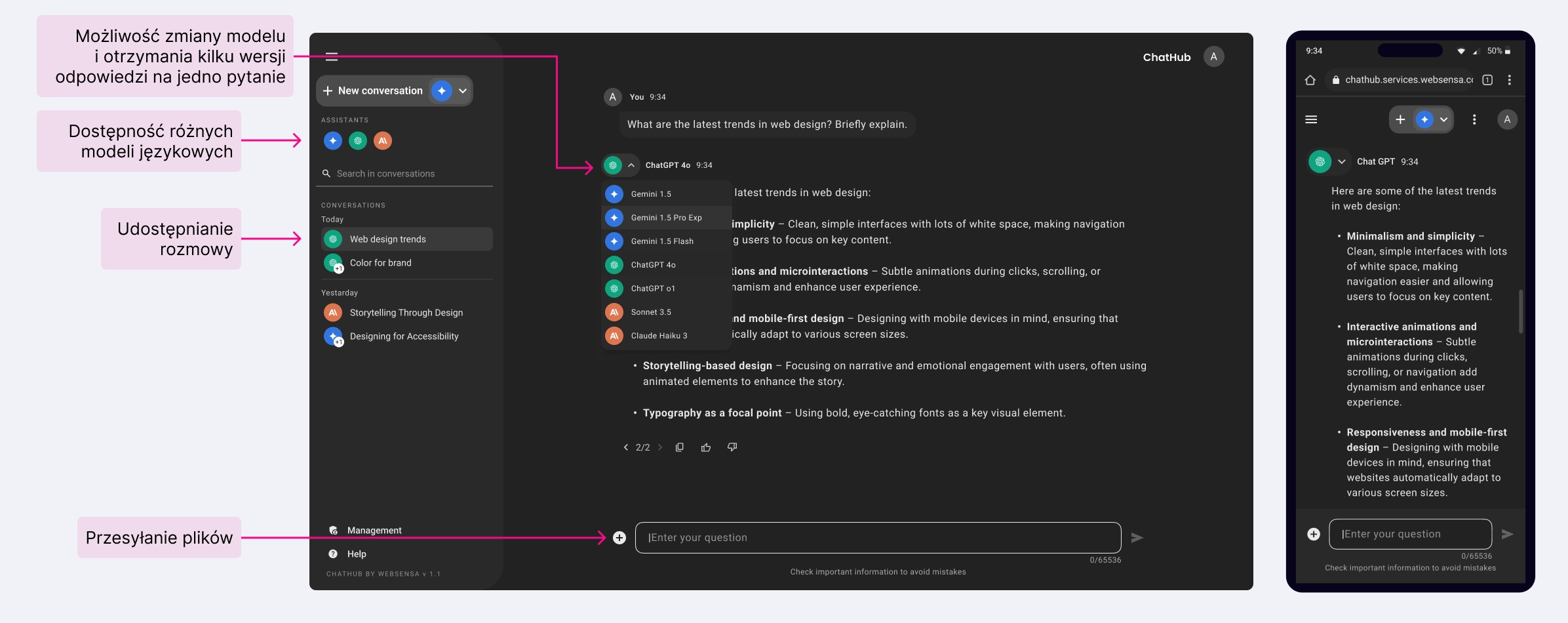Open the hamburger menu in desktop sidebar
This screenshot has height=623, width=1568.
coord(332,56)
